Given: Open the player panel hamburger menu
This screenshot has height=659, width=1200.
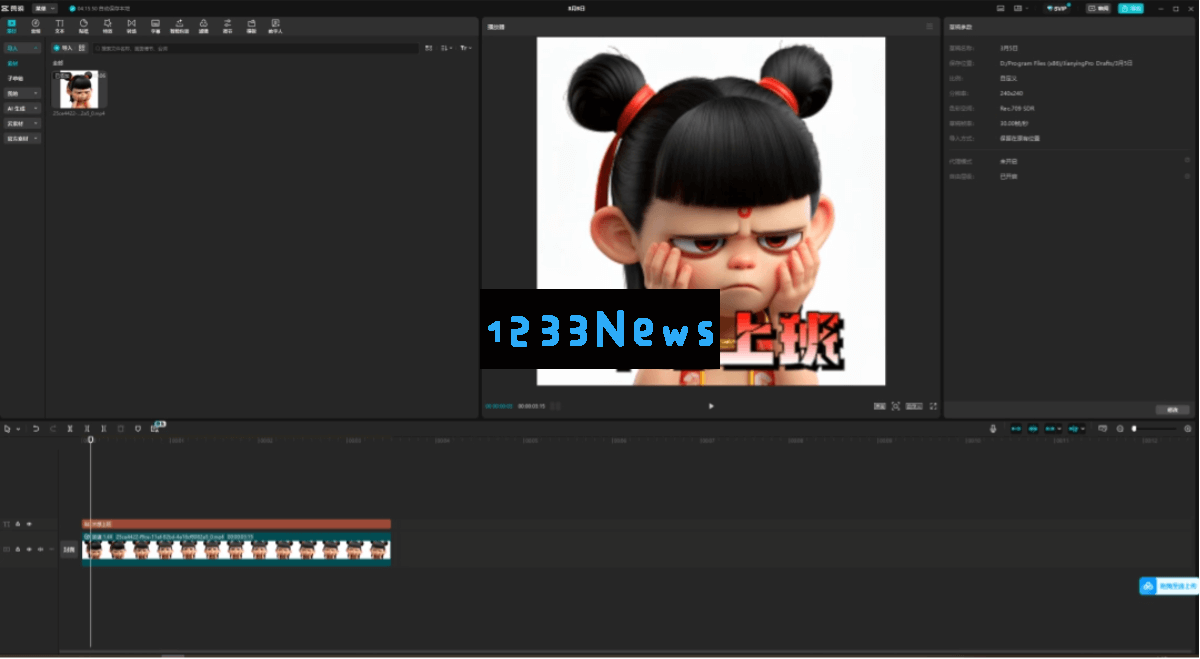Looking at the screenshot, I should pyautogui.click(x=930, y=27).
